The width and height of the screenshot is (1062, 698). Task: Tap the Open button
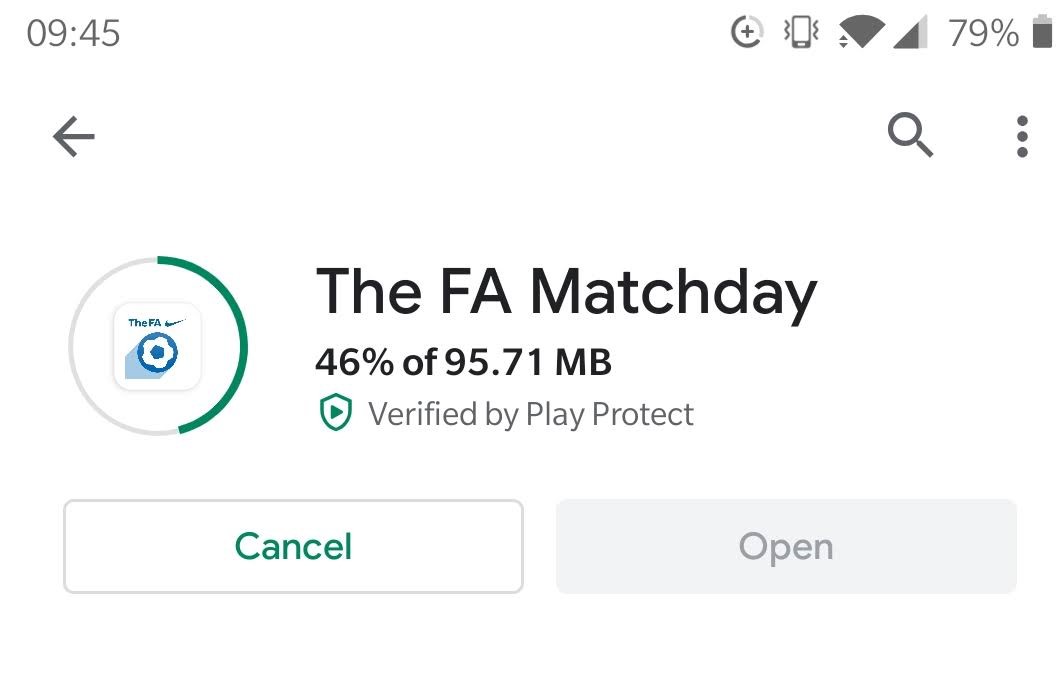[786, 546]
